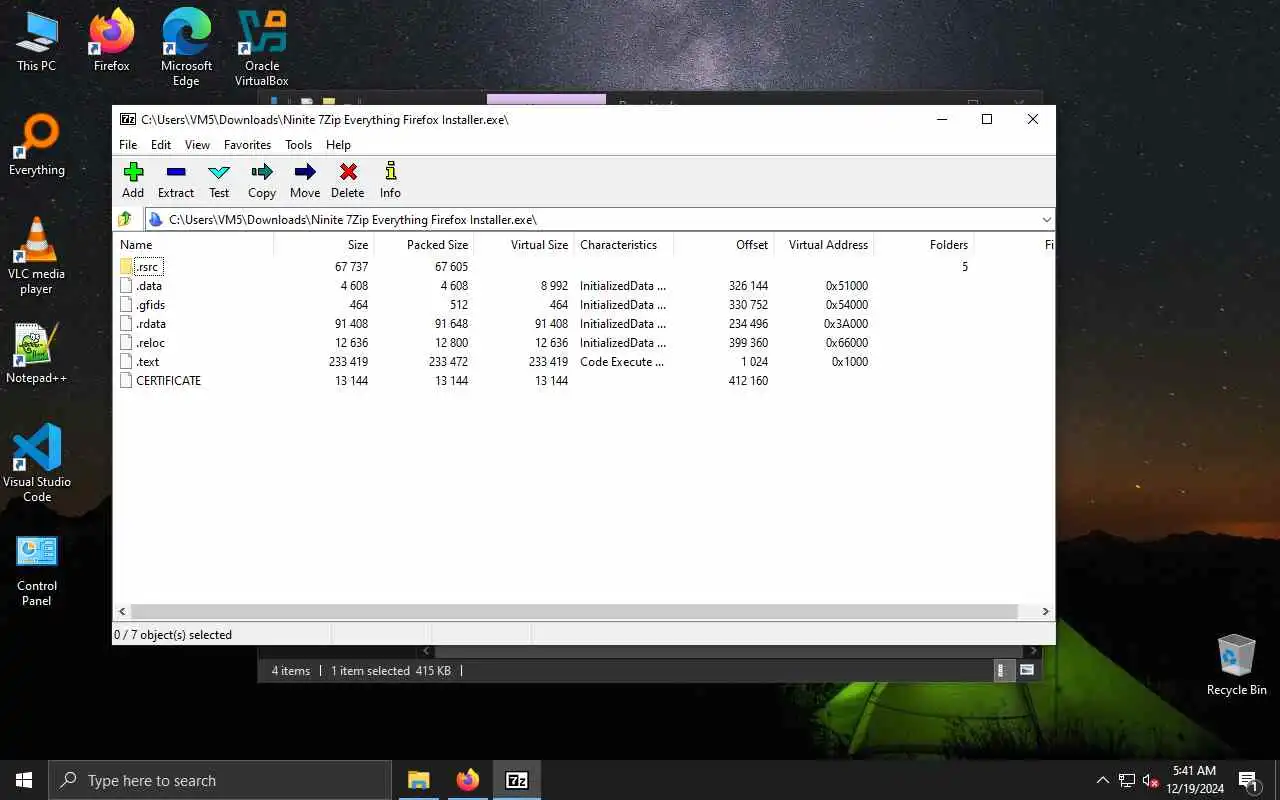This screenshot has width=1280, height=800.
Task: Open the Edit menu
Action: [161, 145]
